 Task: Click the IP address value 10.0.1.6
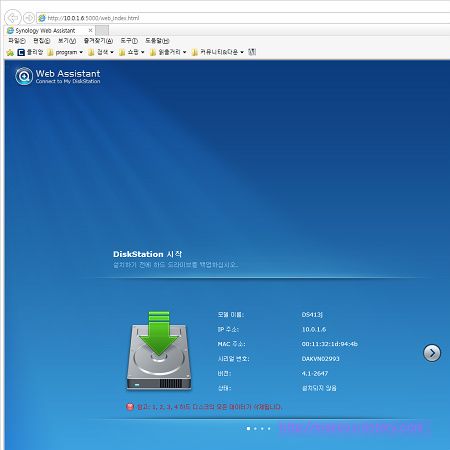[x=314, y=329]
